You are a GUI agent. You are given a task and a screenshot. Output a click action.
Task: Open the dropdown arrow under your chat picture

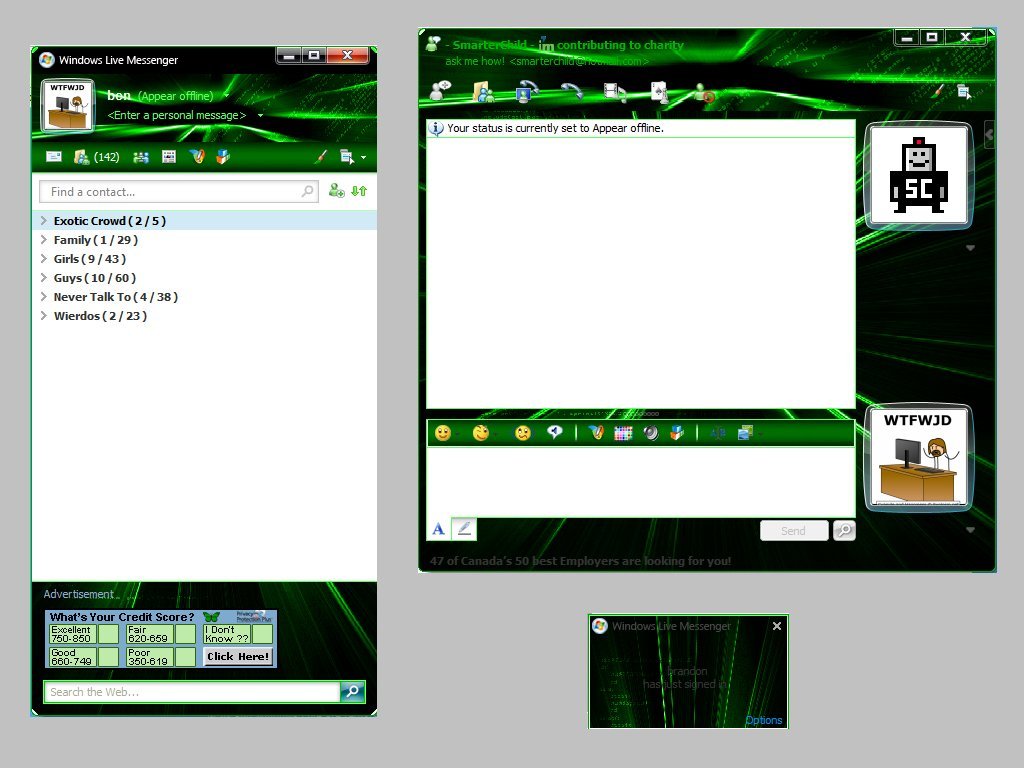click(970, 530)
